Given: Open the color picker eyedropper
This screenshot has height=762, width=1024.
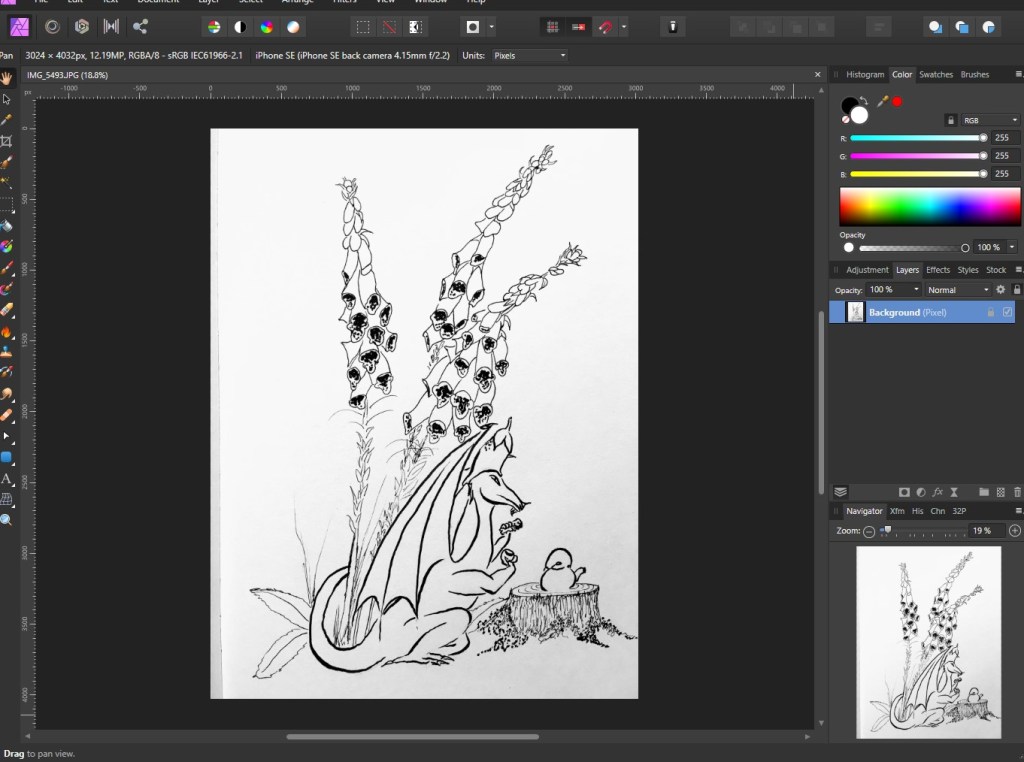Looking at the screenshot, I should coord(882,102).
